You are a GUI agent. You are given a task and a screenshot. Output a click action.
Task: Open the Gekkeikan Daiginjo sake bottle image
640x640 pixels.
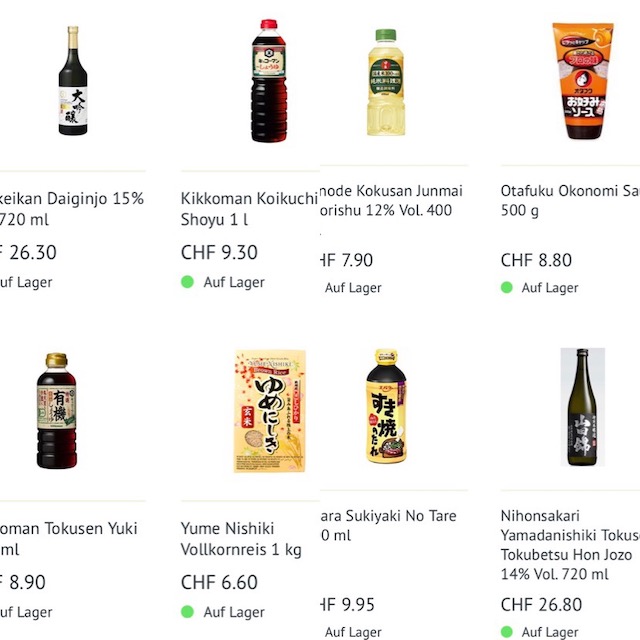72,82
